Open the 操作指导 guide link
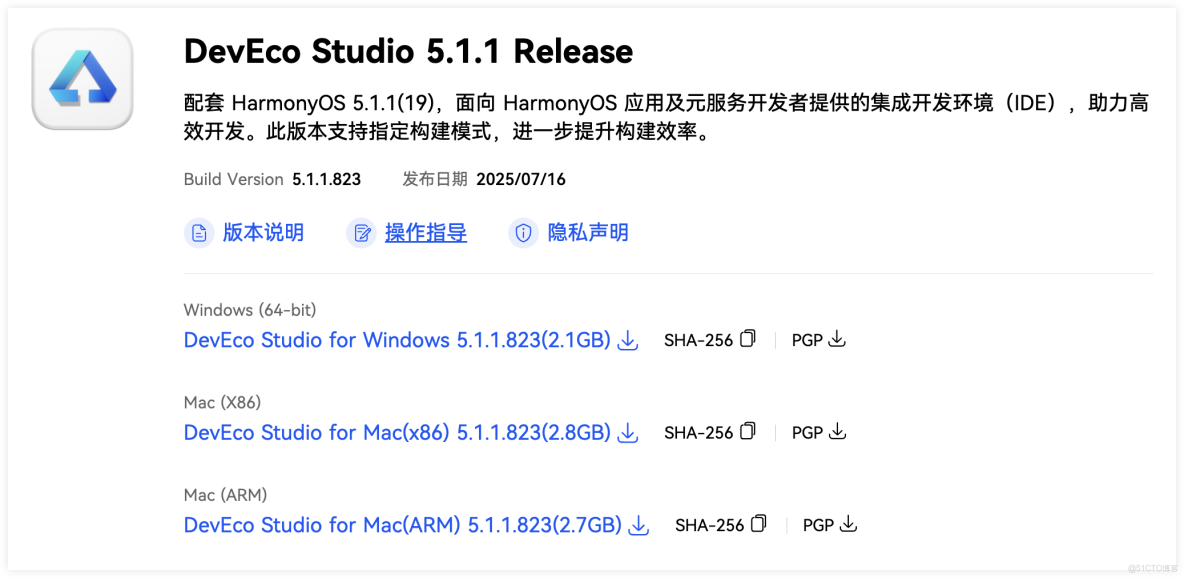Screen dimensions: 1184x578 [x=424, y=232]
